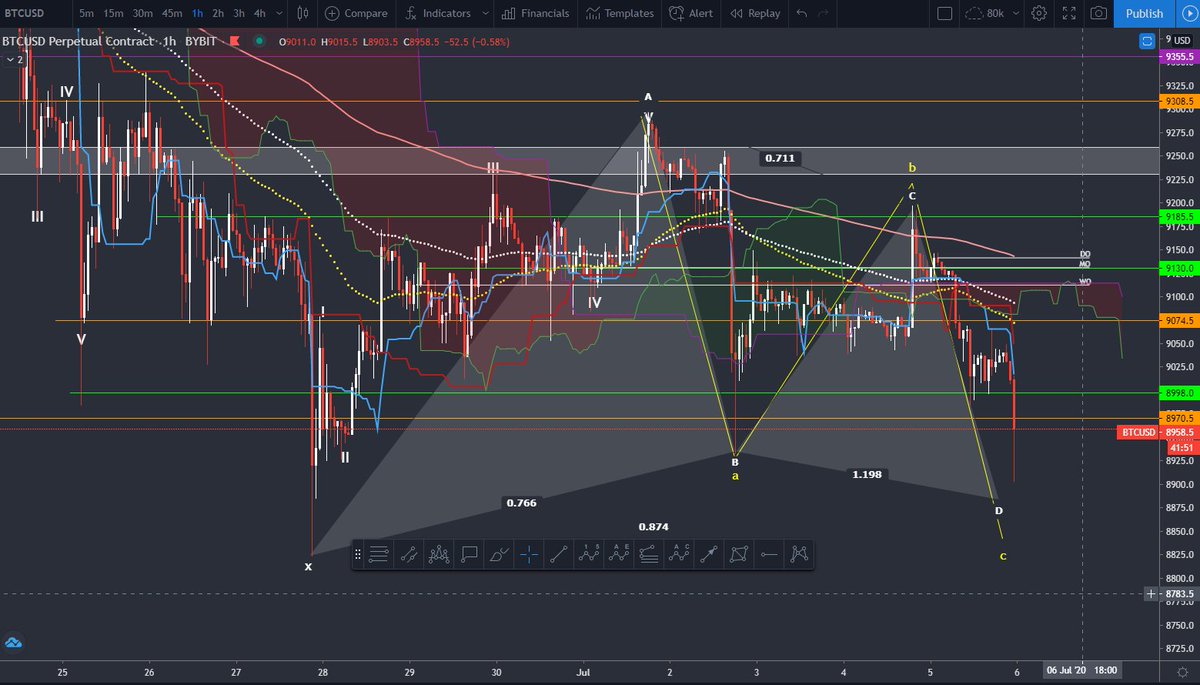Choose the 3h timeframe
Viewport: 1200px width, 685px height.
239,13
